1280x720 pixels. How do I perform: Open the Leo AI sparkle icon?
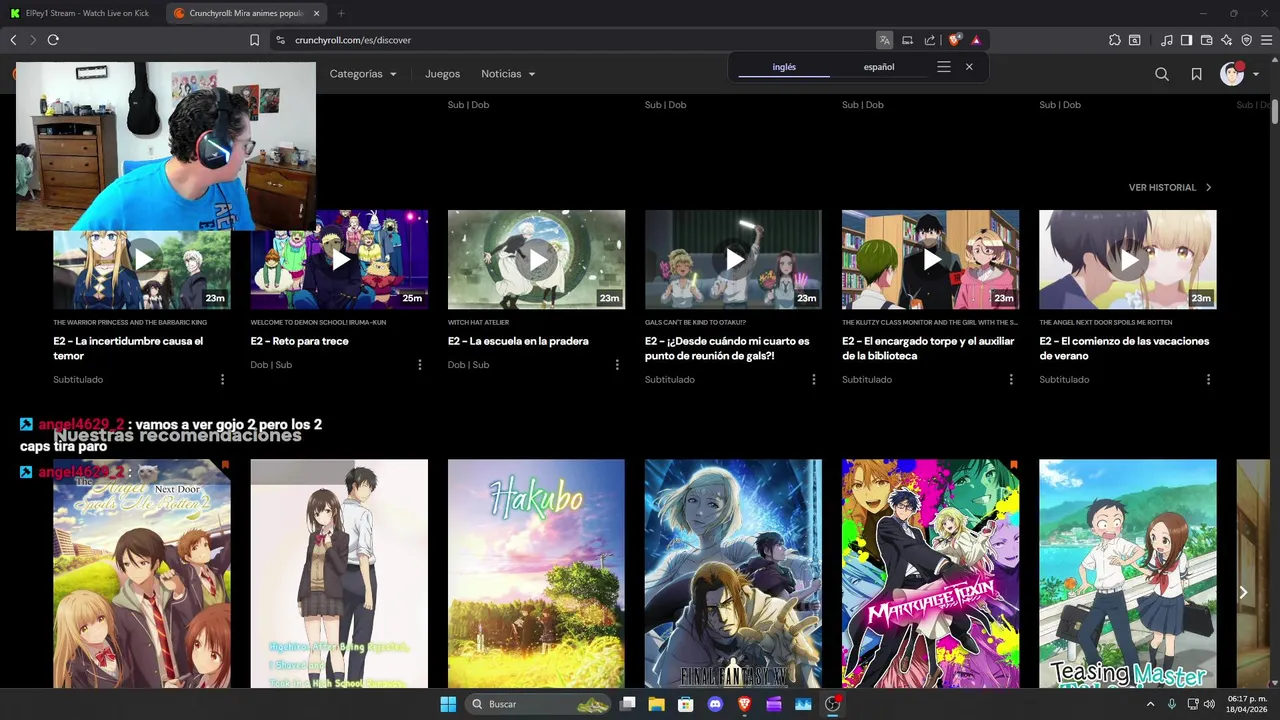click(x=1226, y=40)
